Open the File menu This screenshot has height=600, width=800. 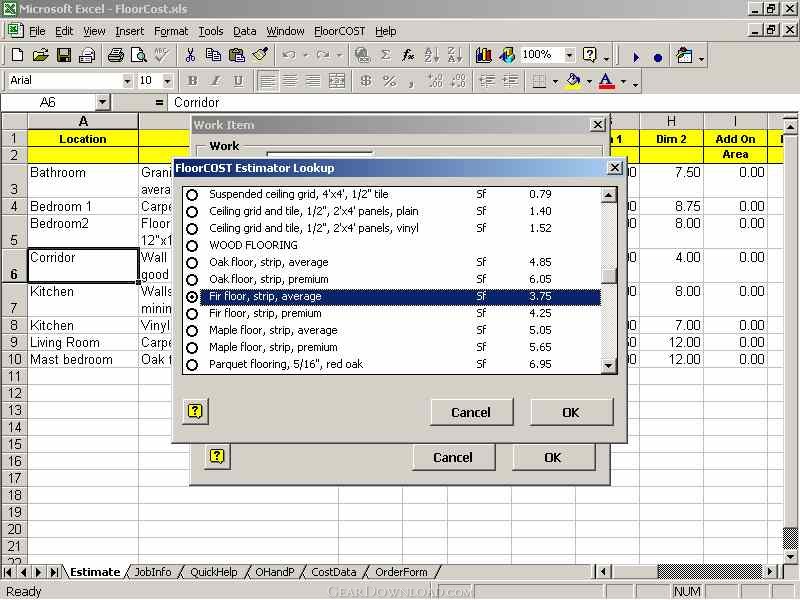click(37, 31)
